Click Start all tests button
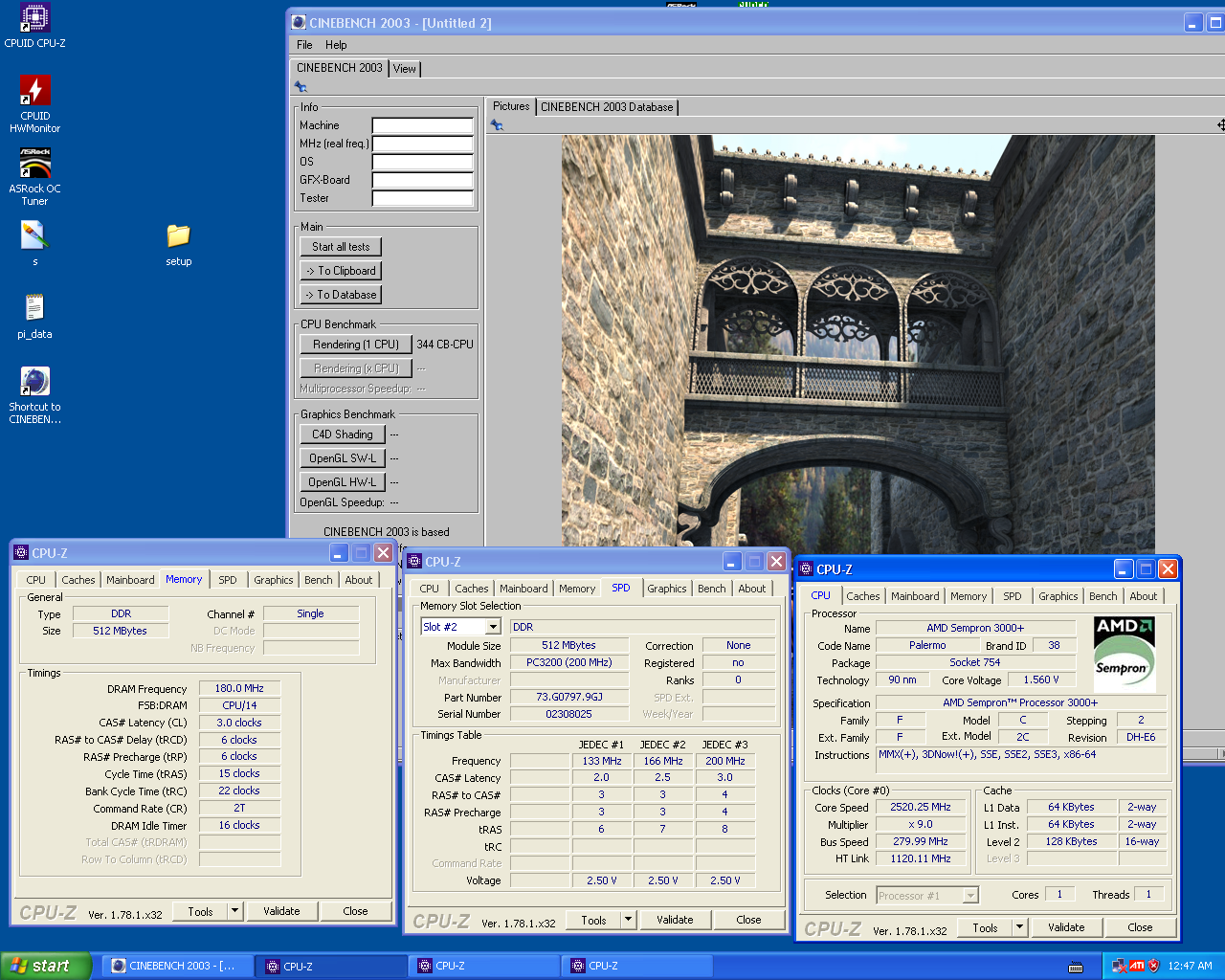This screenshot has height=980, width=1225. point(341,247)
